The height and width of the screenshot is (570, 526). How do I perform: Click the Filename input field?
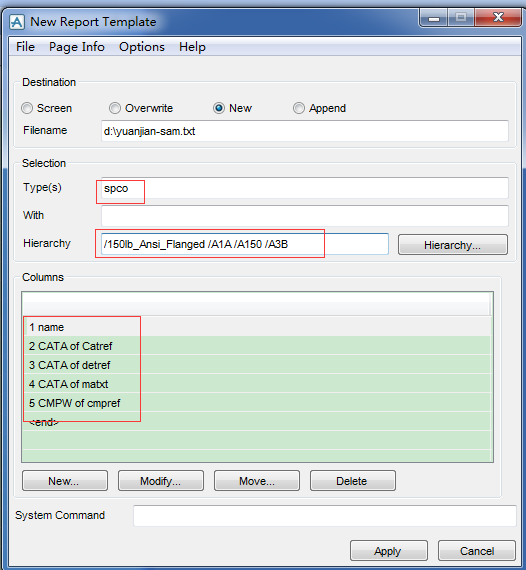pos(305,131)
